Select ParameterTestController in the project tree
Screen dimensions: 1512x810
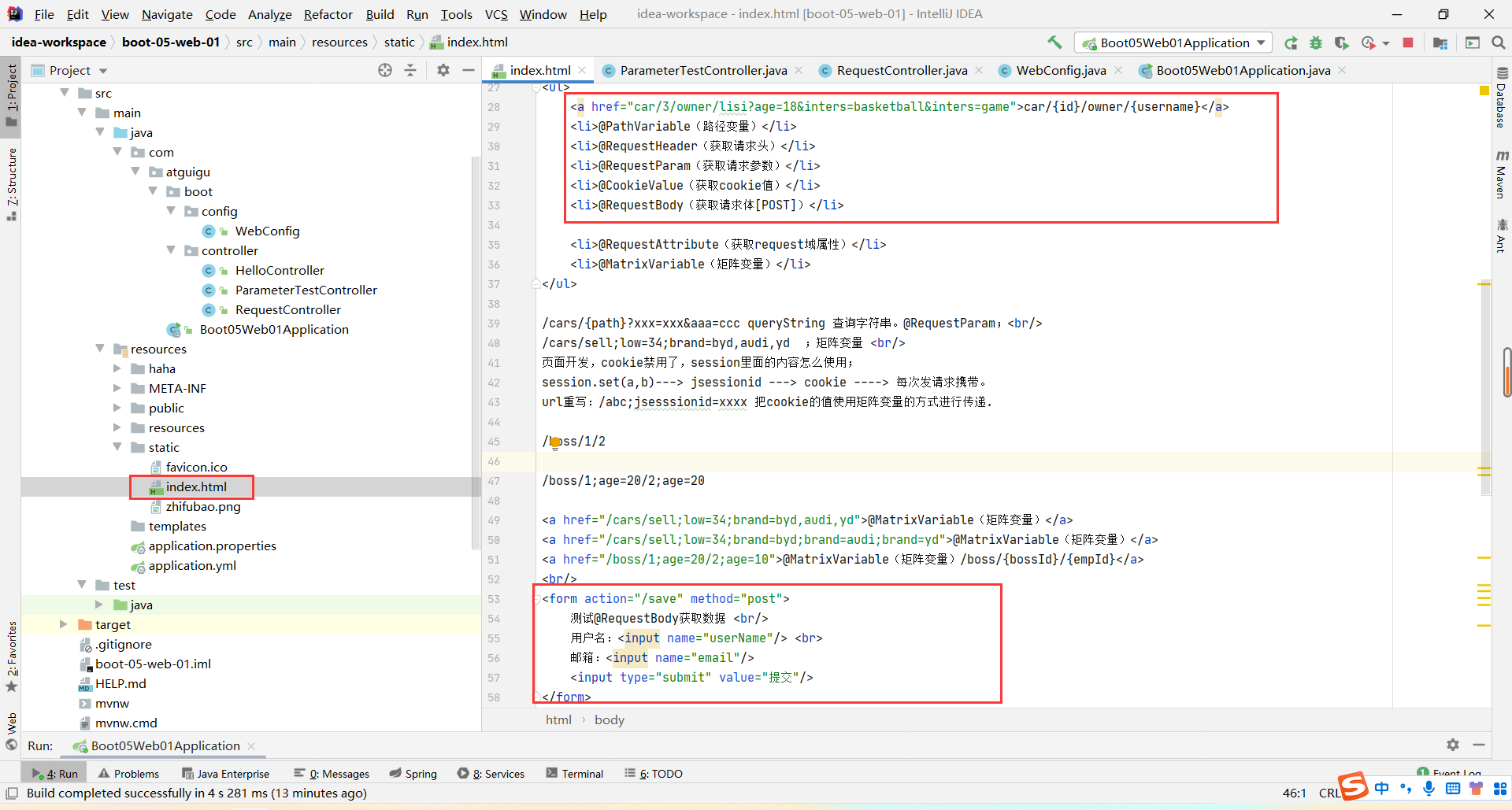click(x=306, y=290)
